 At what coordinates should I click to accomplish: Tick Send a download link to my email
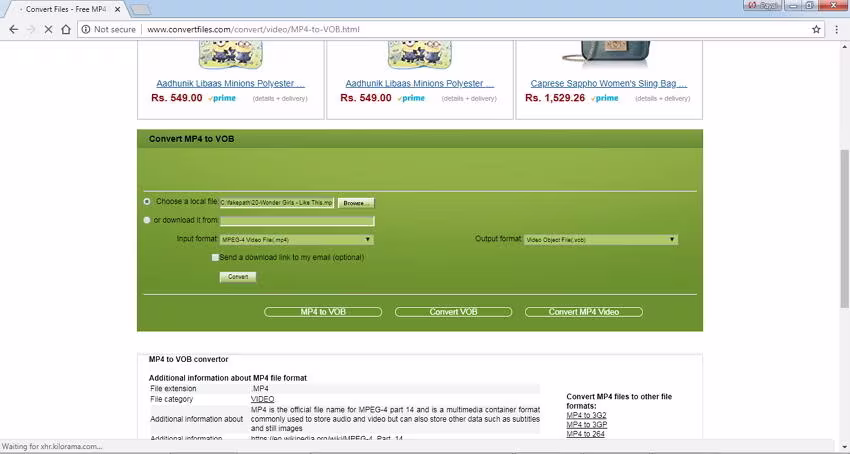[x=215, y=258]
